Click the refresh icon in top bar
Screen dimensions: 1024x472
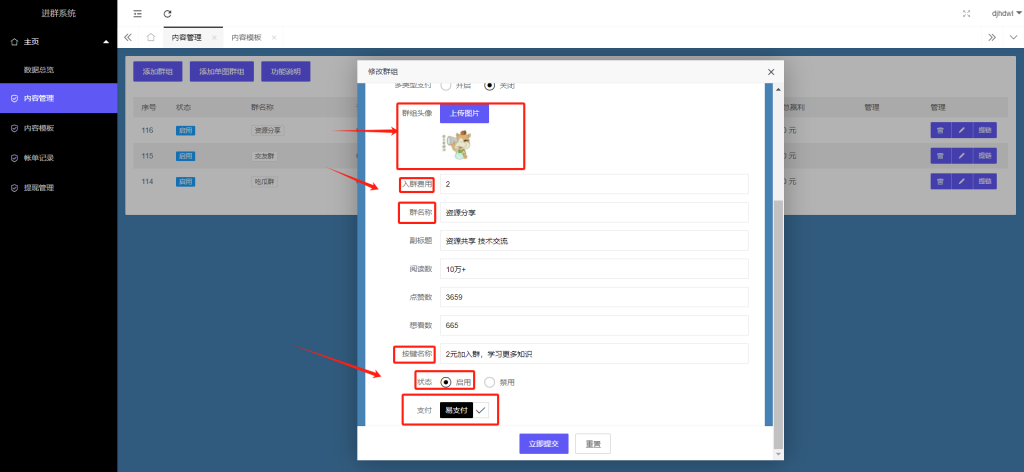(167, 14)
